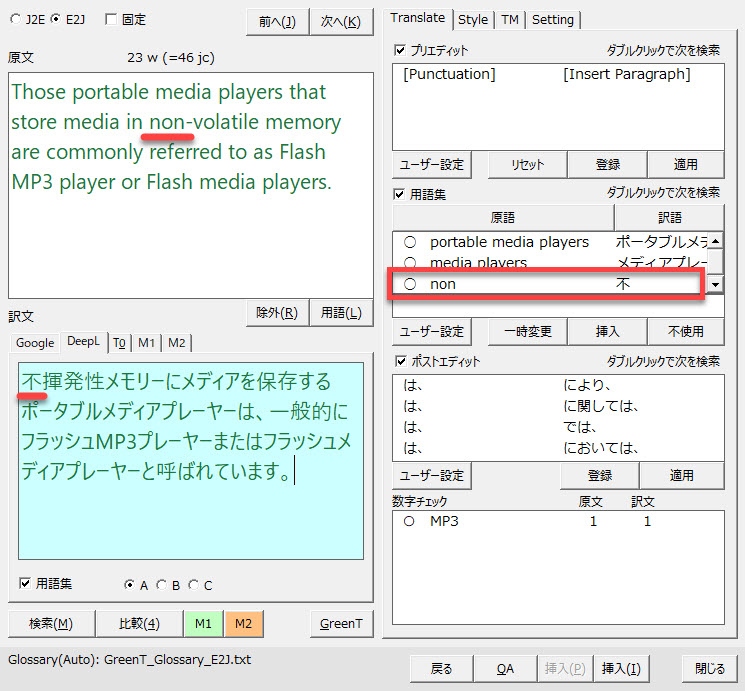
Task: Switch to the Style tab
Action: [473, 19]
